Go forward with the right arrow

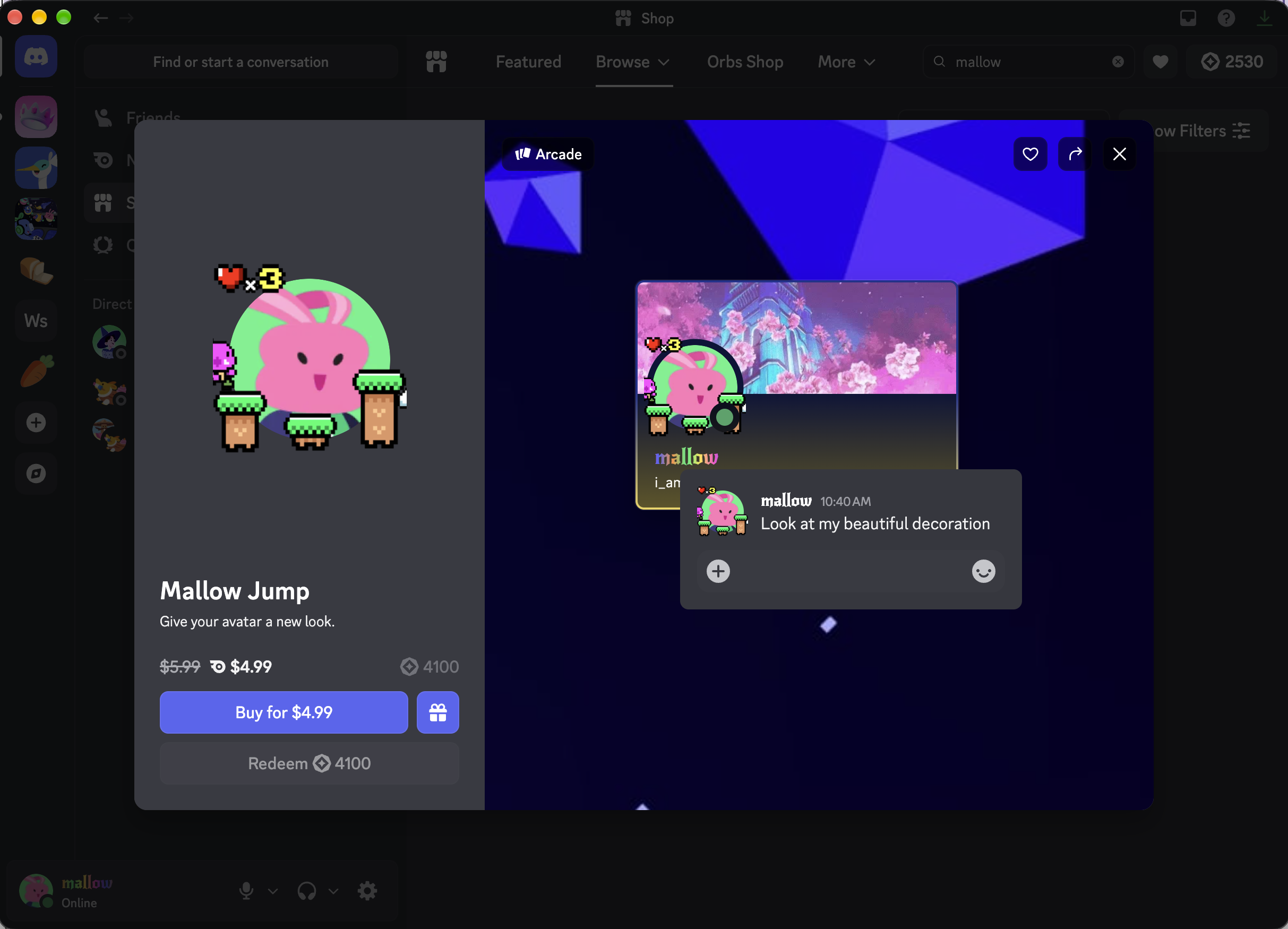[x=126, y=18]
